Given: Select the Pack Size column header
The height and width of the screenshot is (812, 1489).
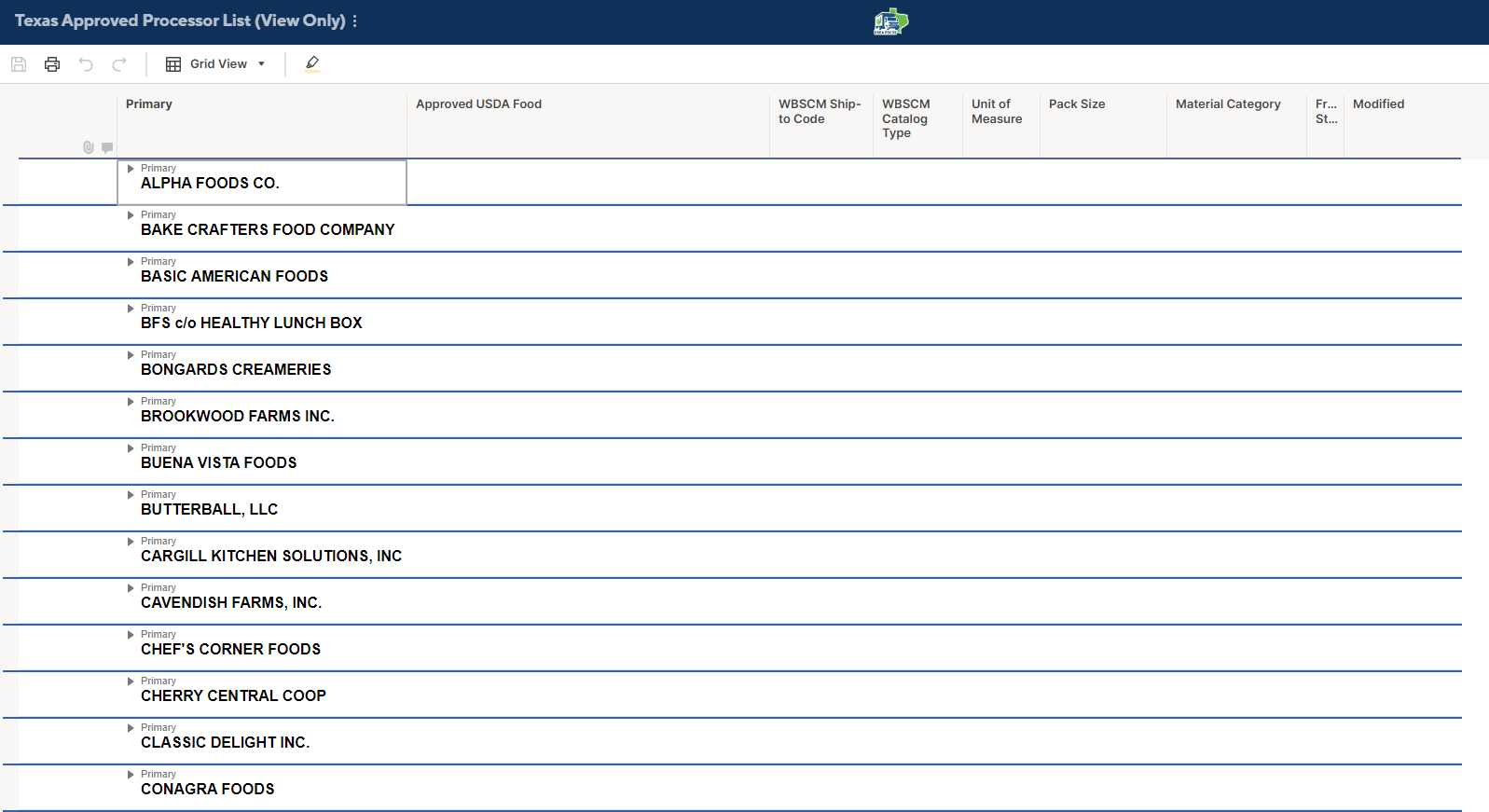Looking at the screenshot, I should click(x=1076, y=104).
